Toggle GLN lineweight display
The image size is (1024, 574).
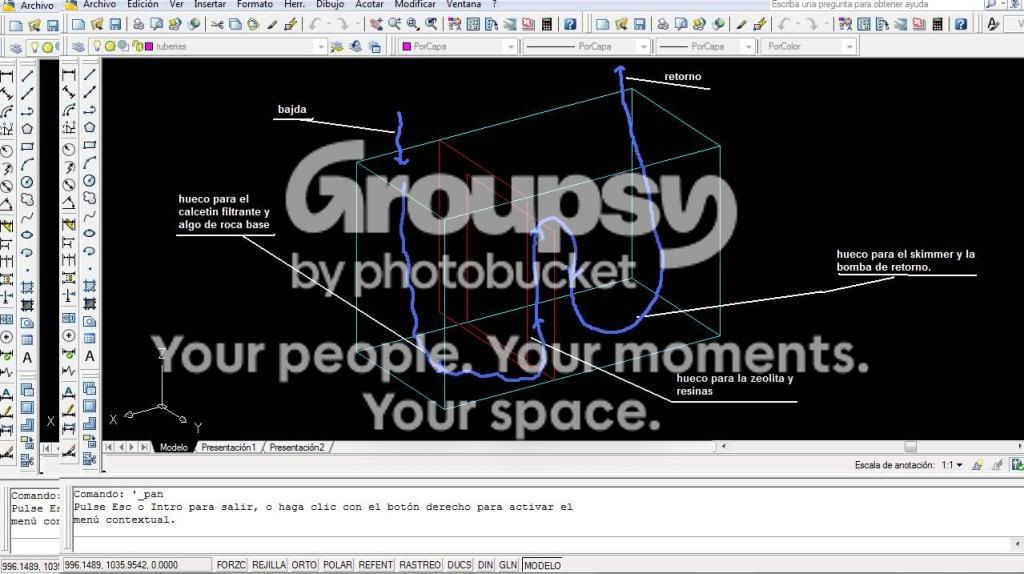[507, 565]
